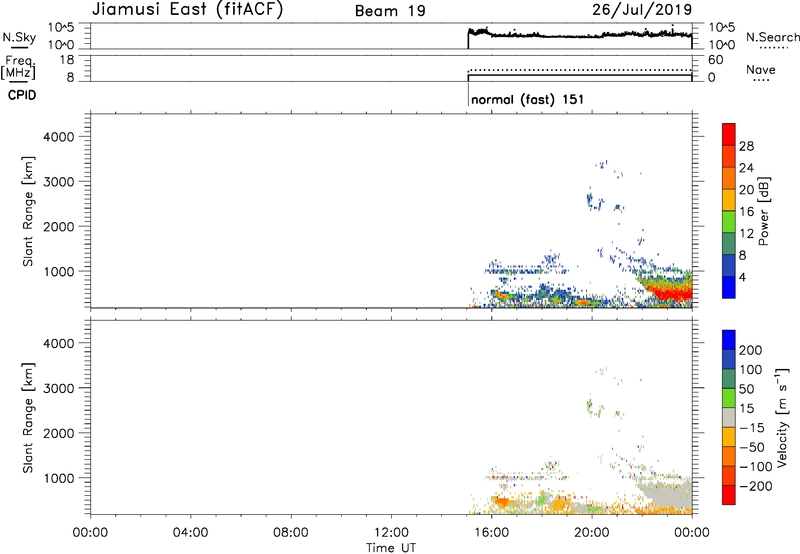This screenshot has height=554, width=800.
Task: Click the gray segment of velocity color bar
Action: pos(729,418)
